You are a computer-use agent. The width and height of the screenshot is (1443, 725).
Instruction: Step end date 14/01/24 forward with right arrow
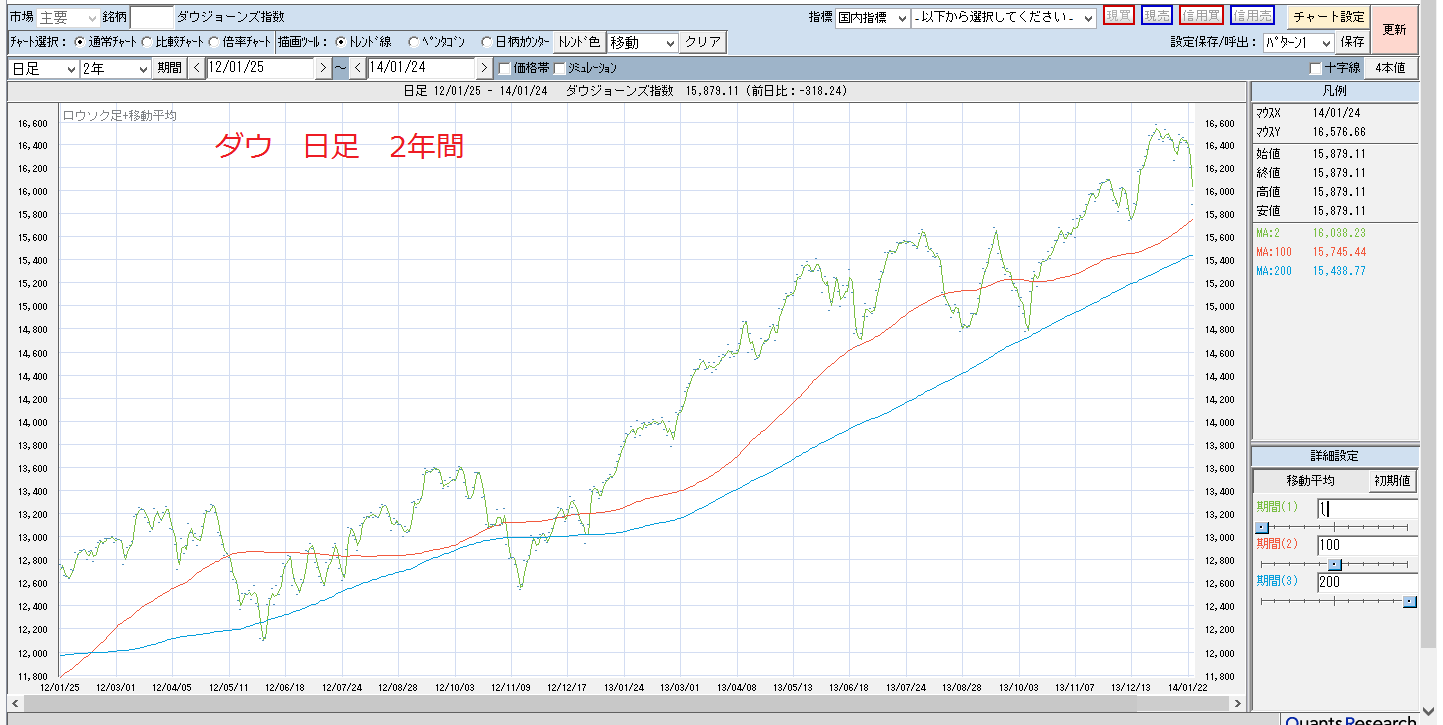(x=485, y=68)
